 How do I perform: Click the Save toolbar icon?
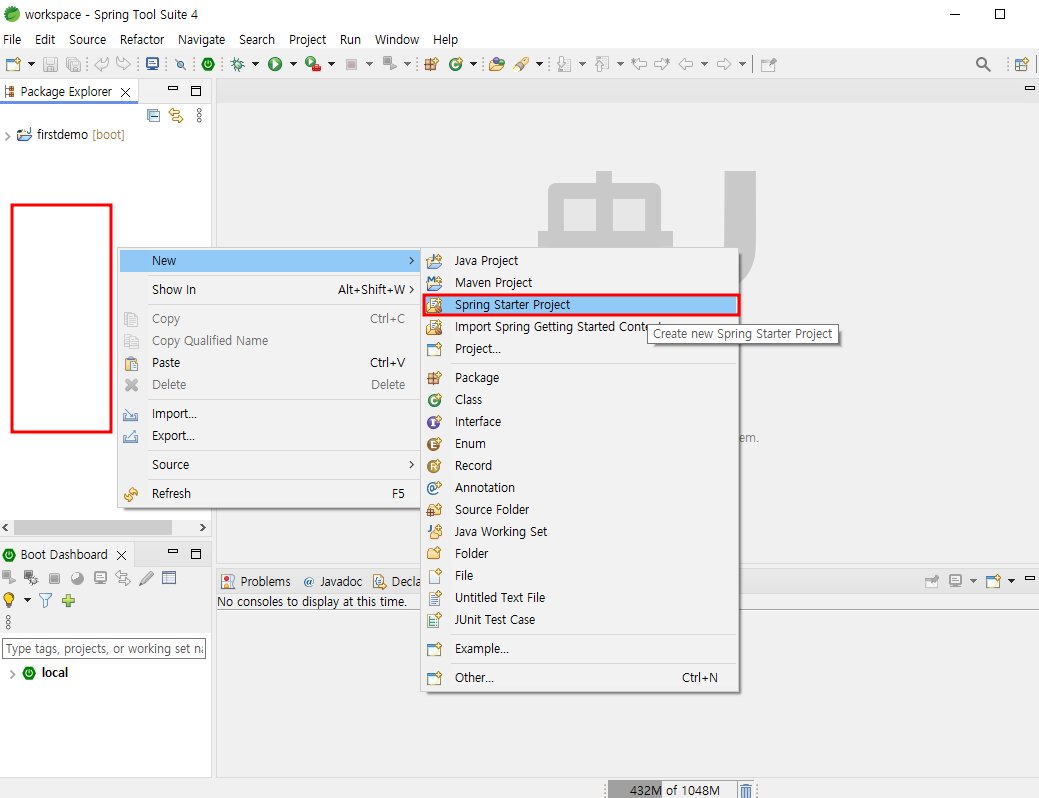click(50, 64)
